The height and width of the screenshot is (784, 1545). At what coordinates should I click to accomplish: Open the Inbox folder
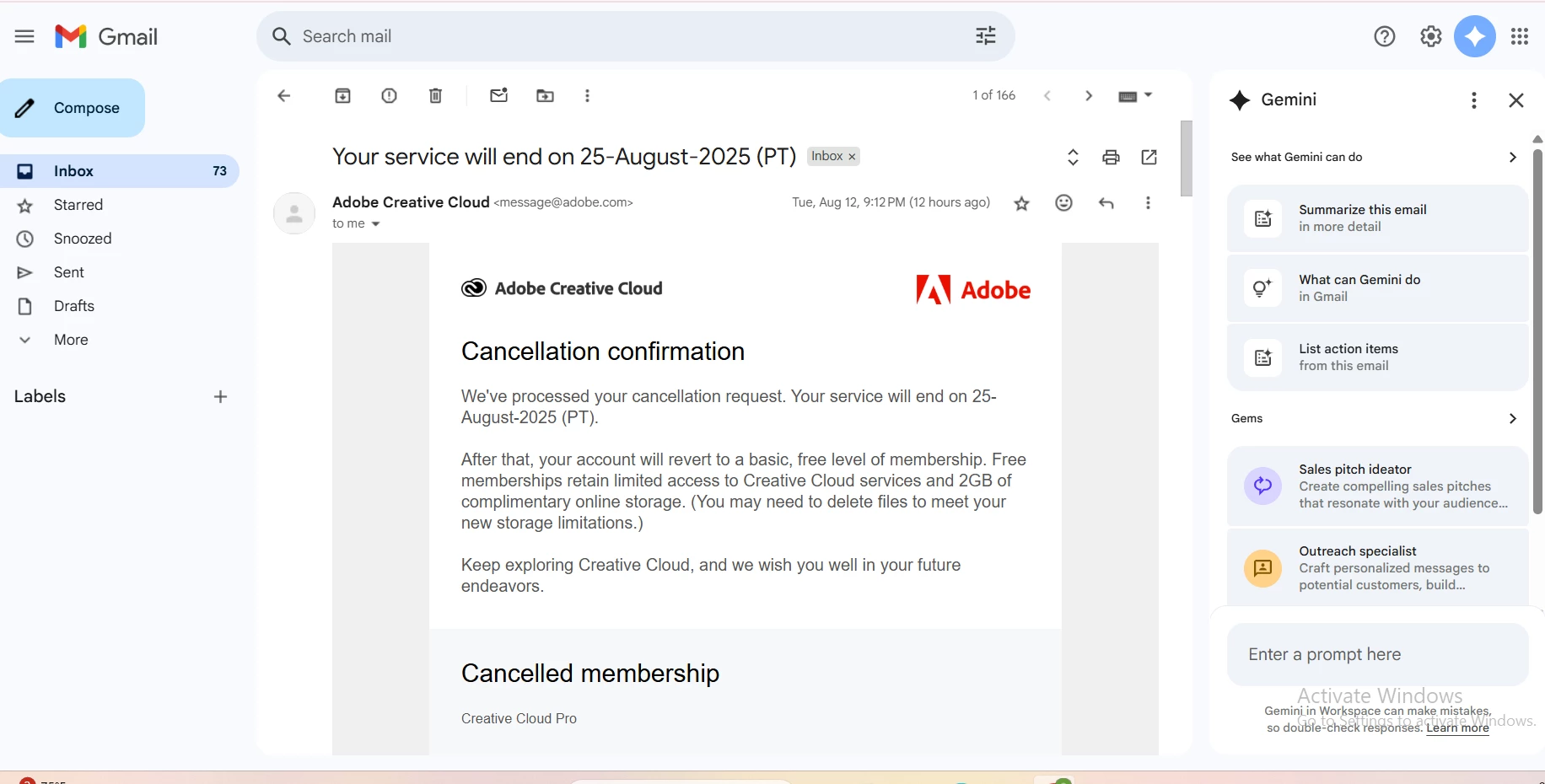119,171
